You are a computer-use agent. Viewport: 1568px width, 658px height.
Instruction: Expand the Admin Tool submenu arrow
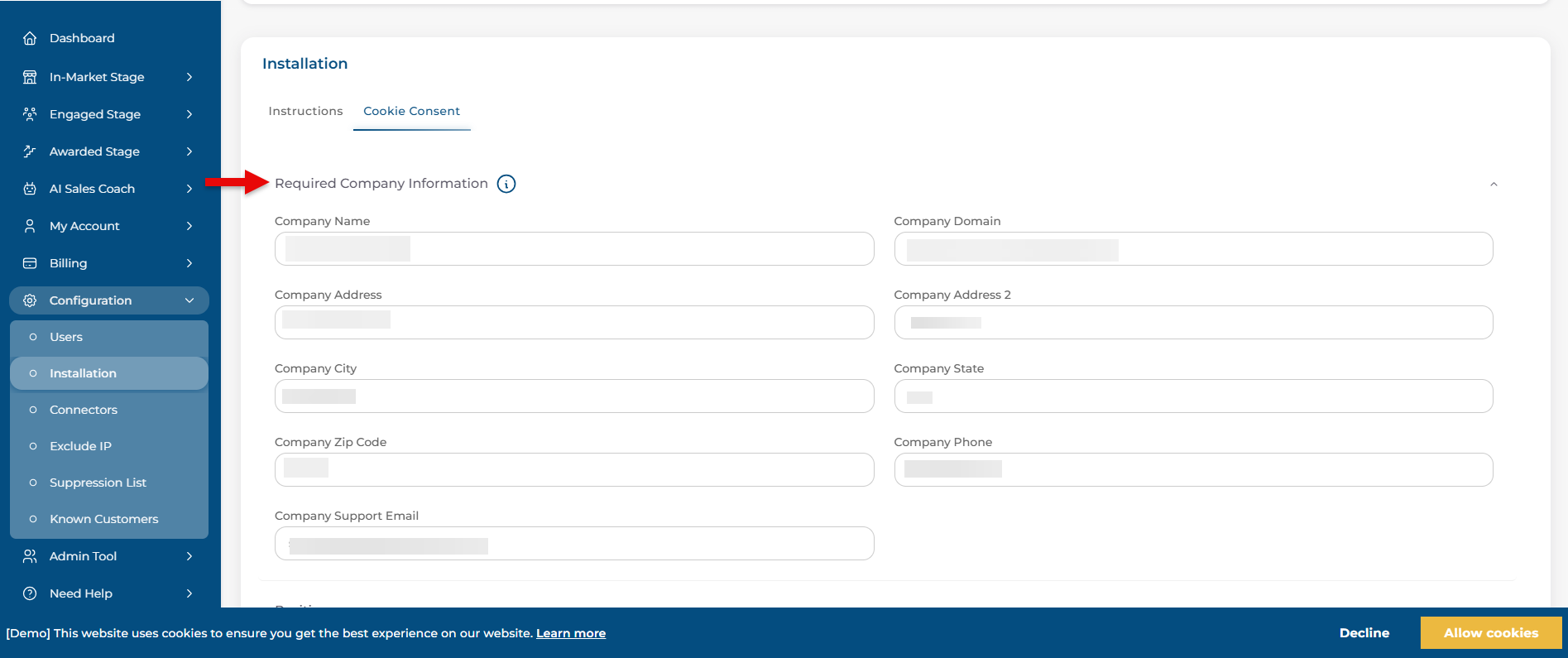point(189,556)
